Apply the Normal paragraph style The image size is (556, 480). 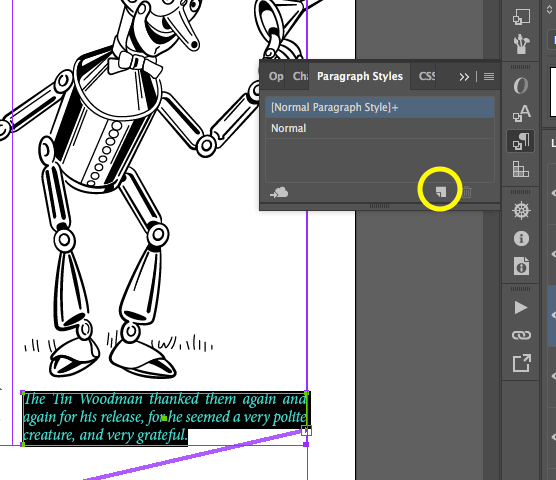[380, 128]
